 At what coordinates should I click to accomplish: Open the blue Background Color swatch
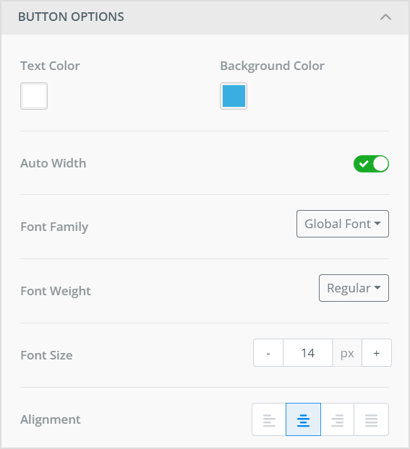[234, 96]
